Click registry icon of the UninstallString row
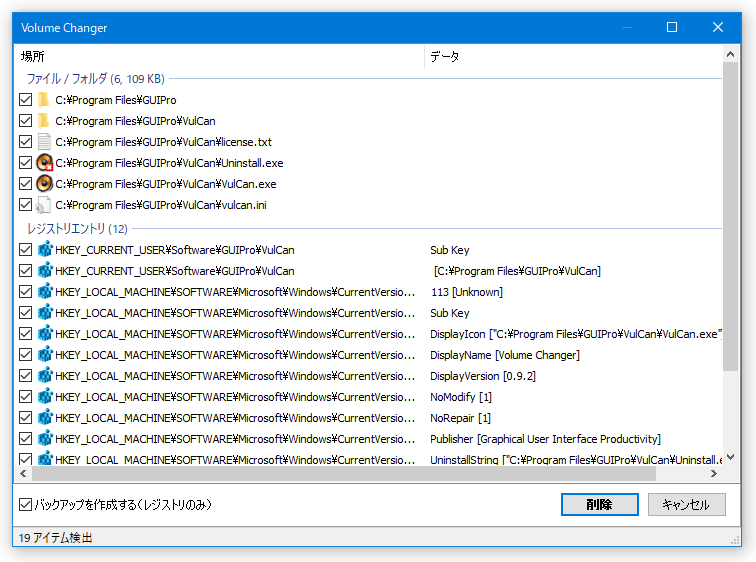The image size is (756, 562). 45,458
